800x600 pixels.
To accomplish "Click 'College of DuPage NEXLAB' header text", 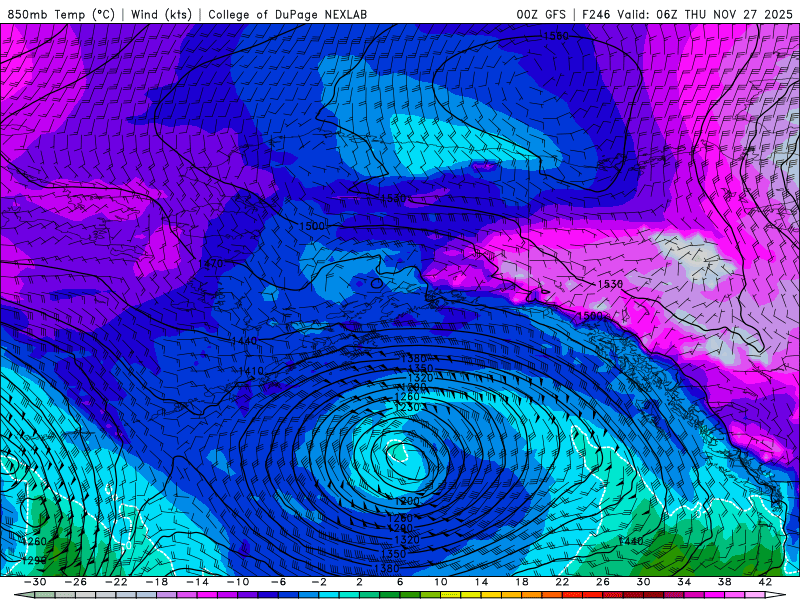I will [287, 14].
